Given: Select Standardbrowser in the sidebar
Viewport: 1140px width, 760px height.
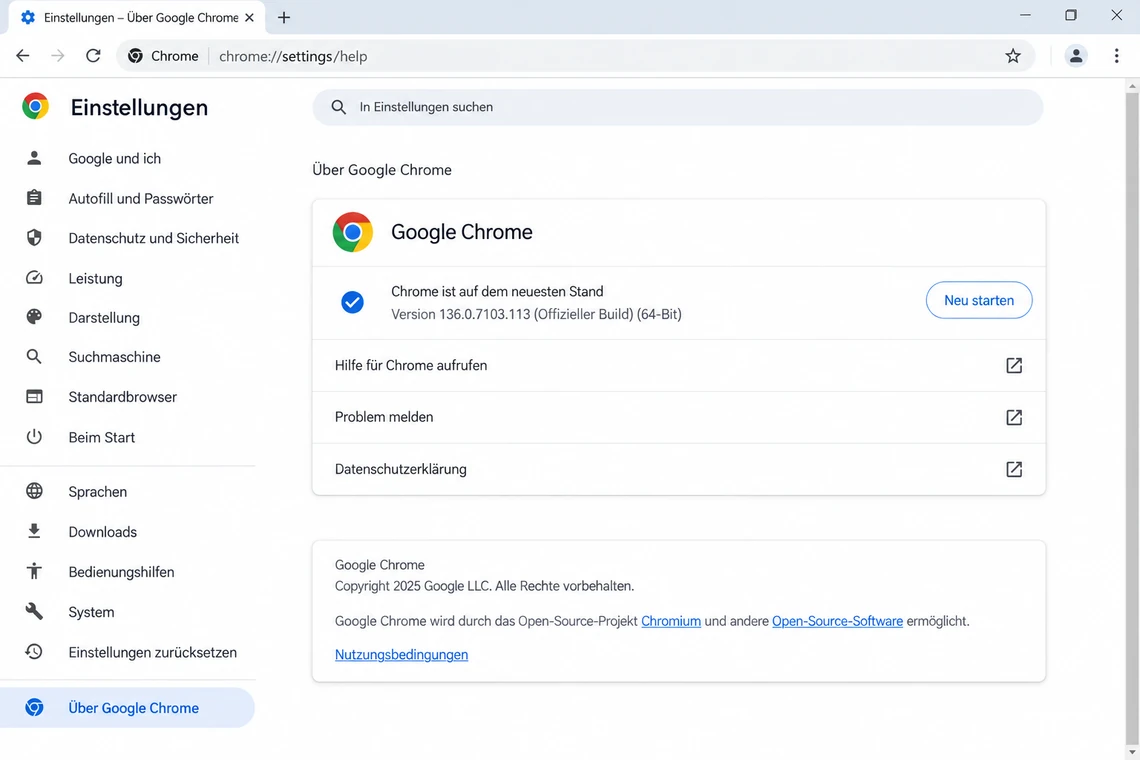Looking at the screenshot, I should pyautogui.click(x=127, y=397).
